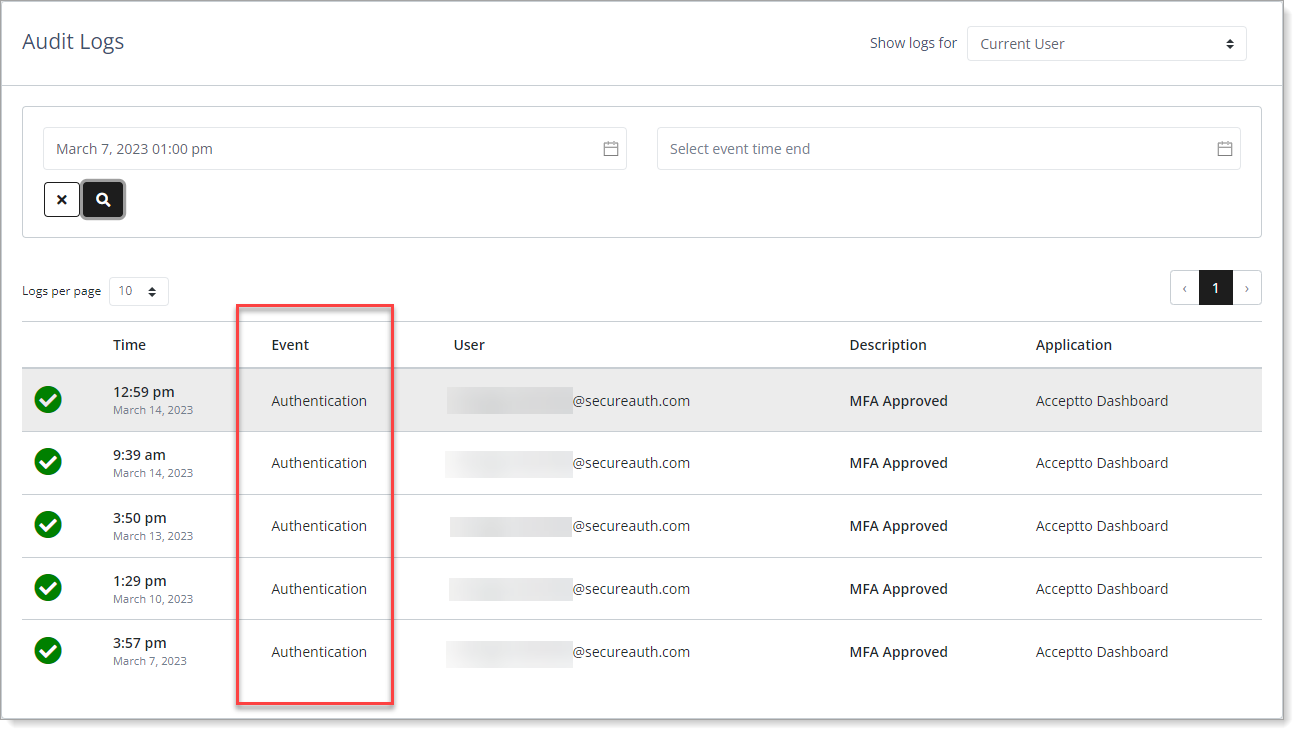Click Authentication in the 12:59 pm row
The image size is (1299, 735).
click(x=319, y=401)
